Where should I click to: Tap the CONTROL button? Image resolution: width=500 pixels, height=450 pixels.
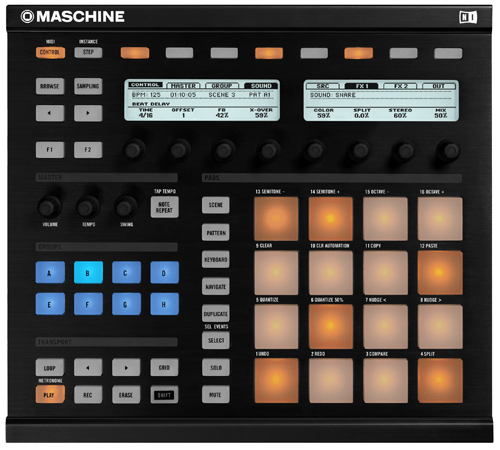pyautogui.click(x=50, y=52)
